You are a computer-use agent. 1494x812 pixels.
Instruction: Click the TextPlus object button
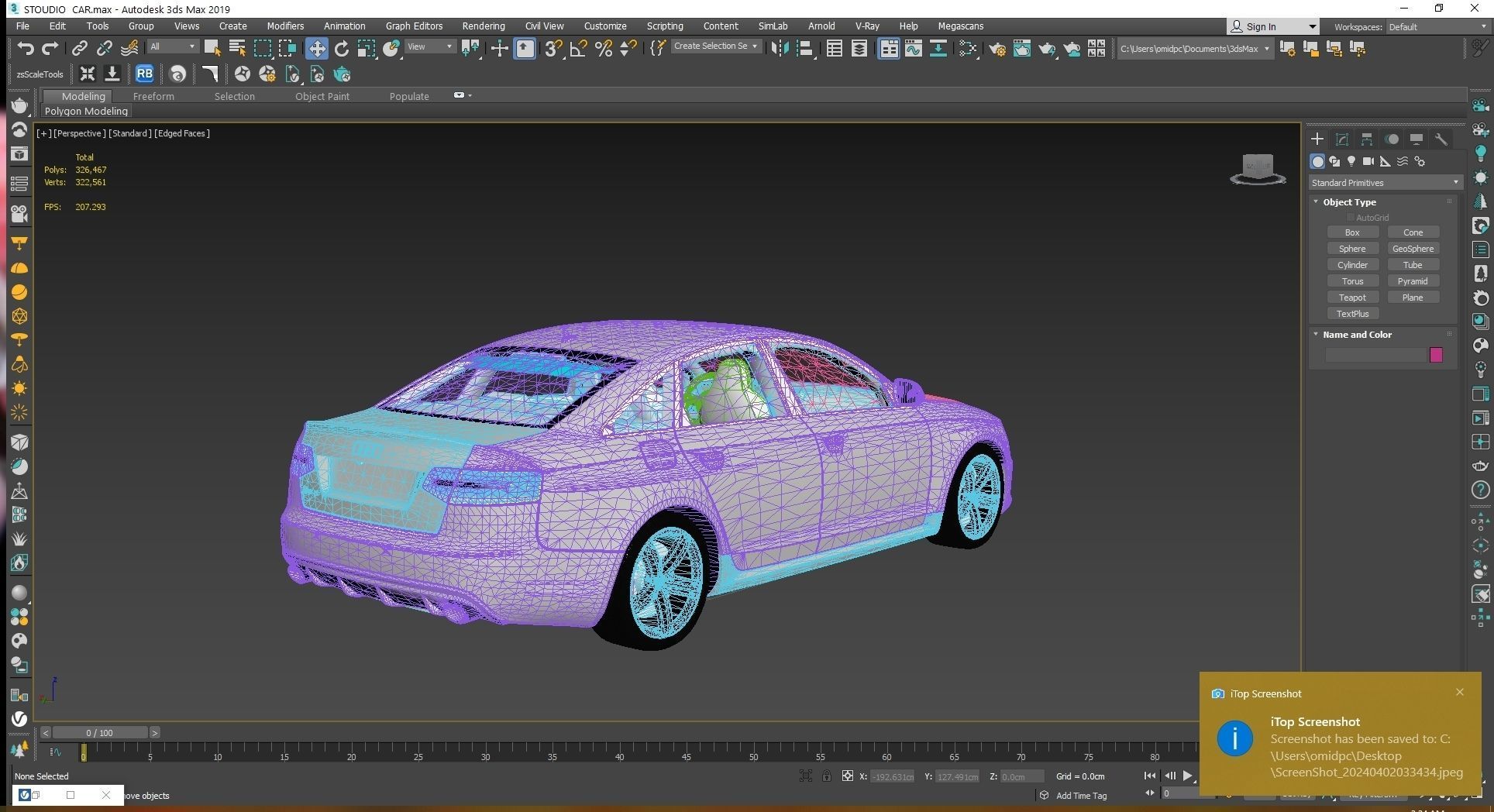pyautogui.click(x=1352, y=314)
